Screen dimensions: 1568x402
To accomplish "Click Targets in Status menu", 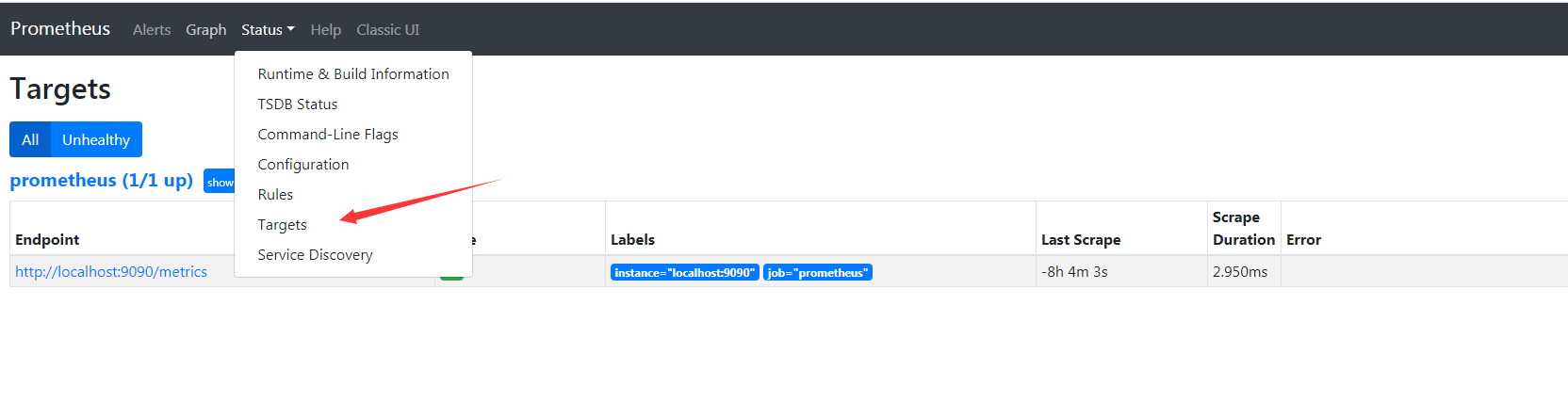I will pos(283,224).
